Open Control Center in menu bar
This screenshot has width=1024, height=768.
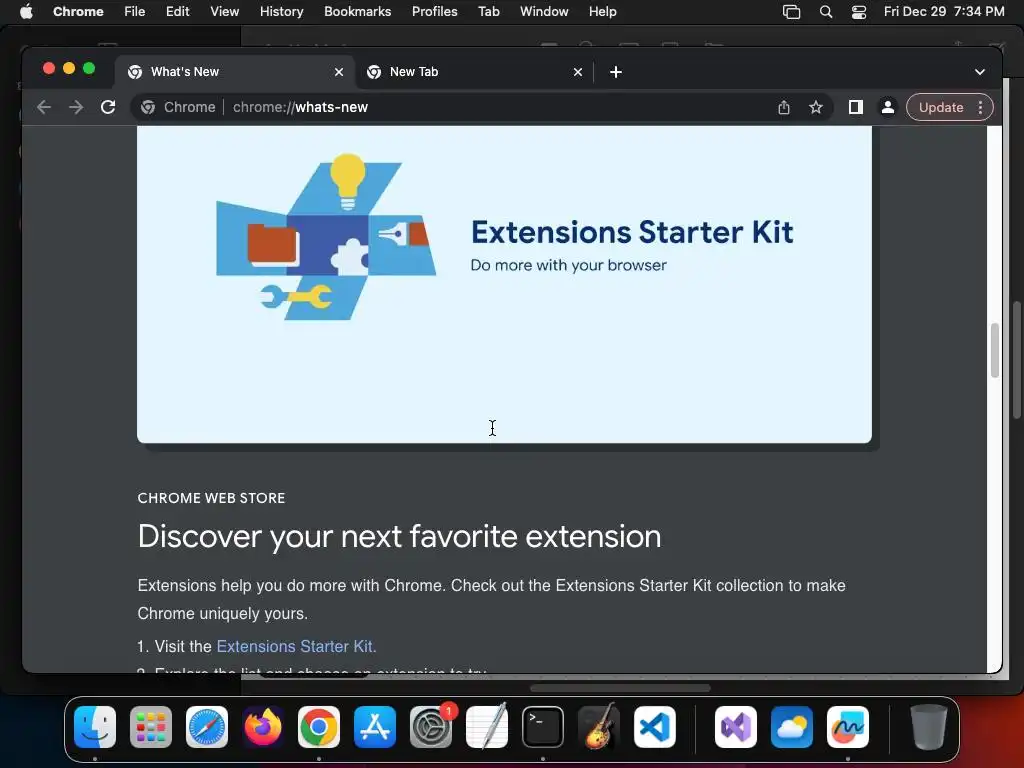(x=859, y=12)
